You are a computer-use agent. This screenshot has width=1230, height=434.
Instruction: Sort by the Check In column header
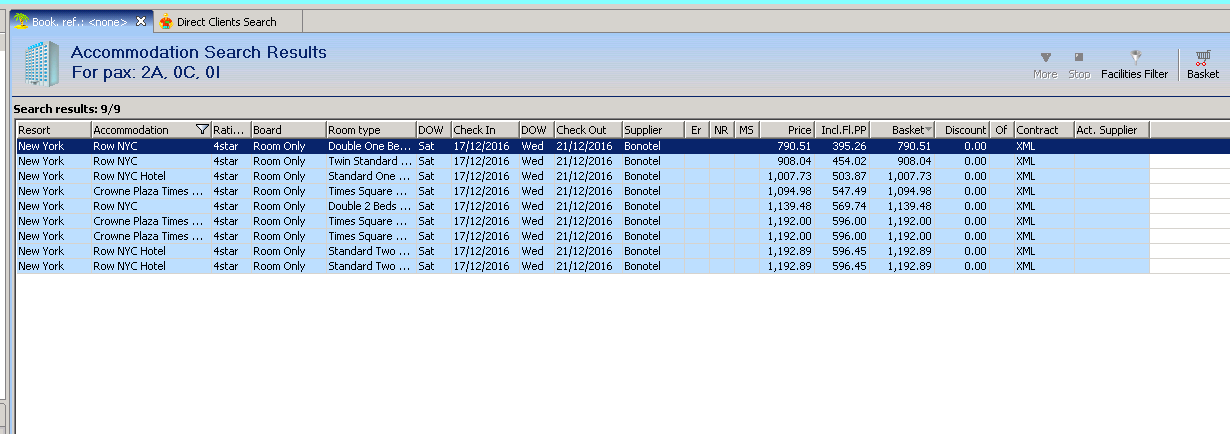pyautogui.click(x=485, y=130)
